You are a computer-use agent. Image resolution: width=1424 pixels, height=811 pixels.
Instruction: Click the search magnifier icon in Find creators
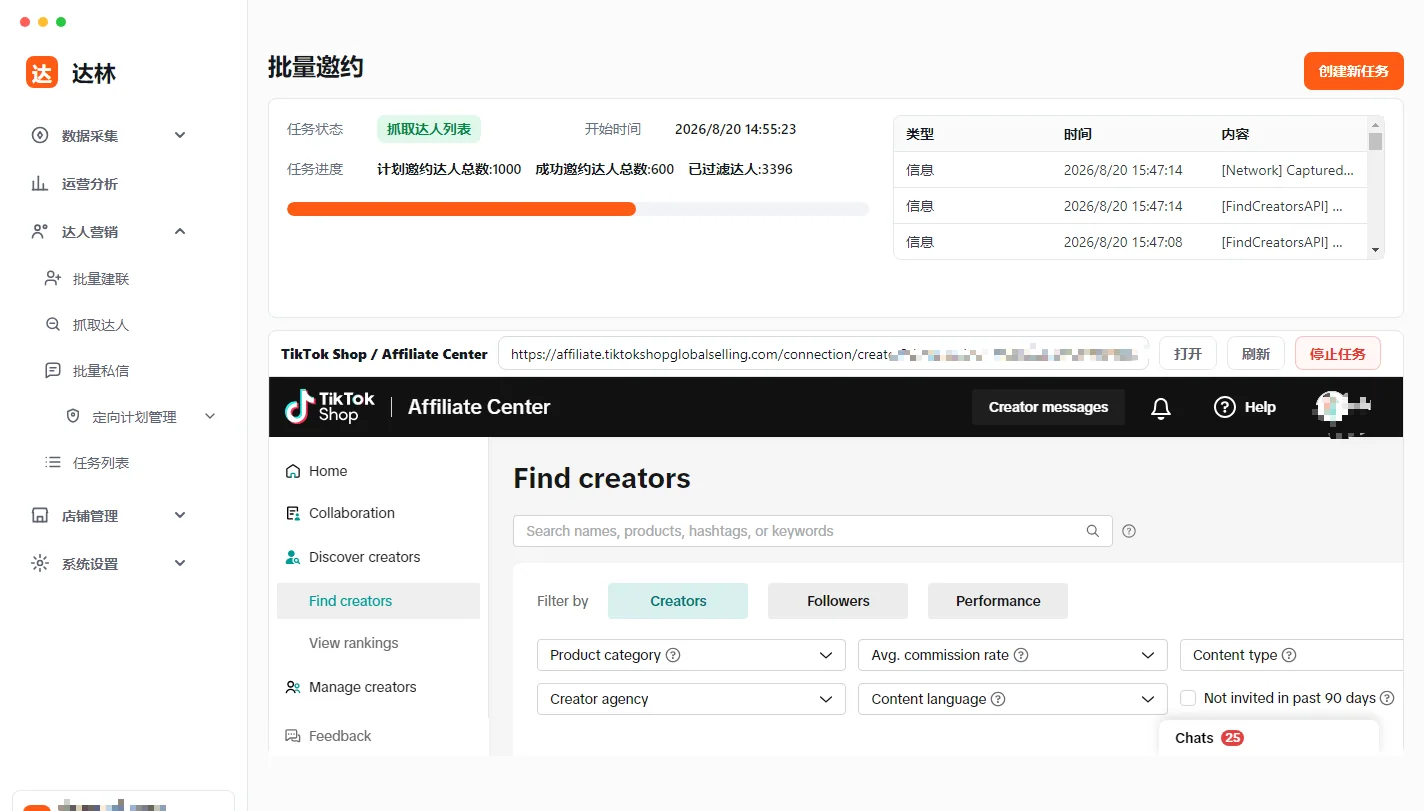1093,531
